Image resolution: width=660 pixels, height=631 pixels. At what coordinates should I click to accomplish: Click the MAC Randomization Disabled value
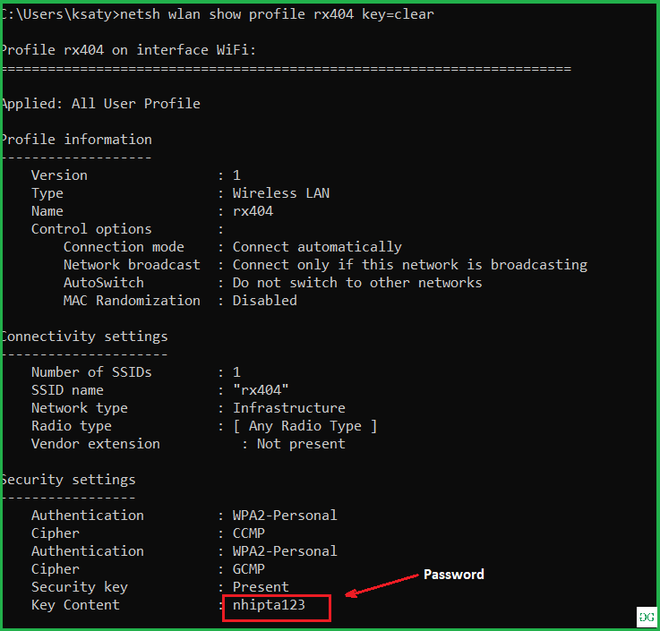point(265,301)
